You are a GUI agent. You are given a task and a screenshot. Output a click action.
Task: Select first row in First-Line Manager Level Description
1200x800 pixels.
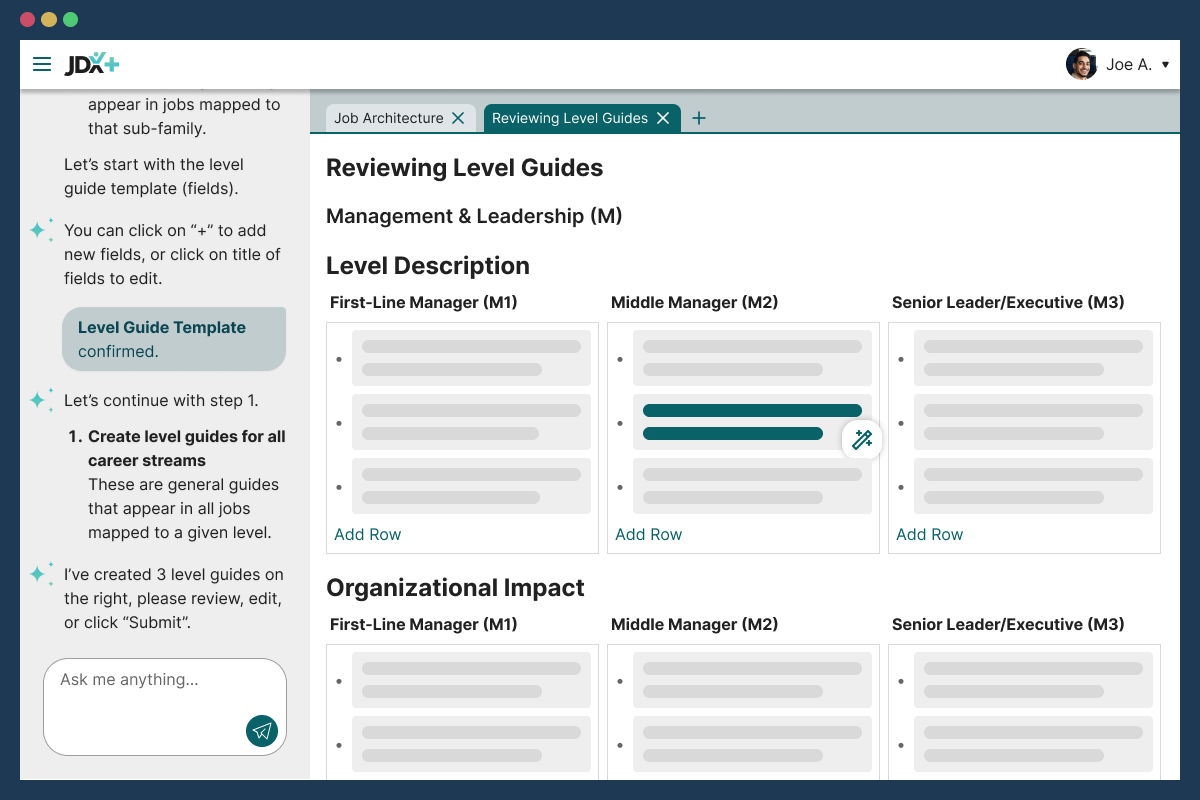click(471, 358)
